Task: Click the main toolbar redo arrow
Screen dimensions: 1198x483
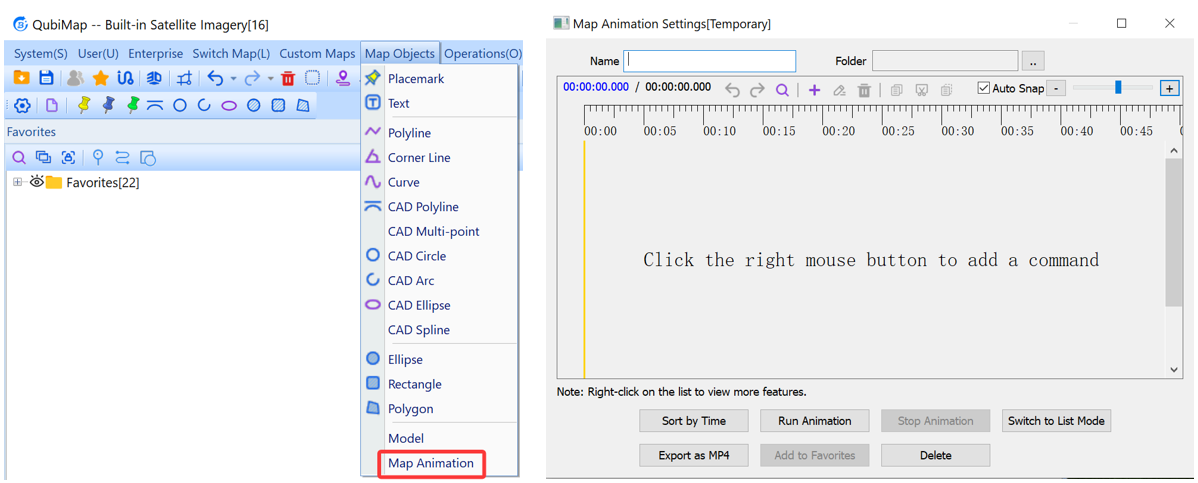Action: point(253,78)
